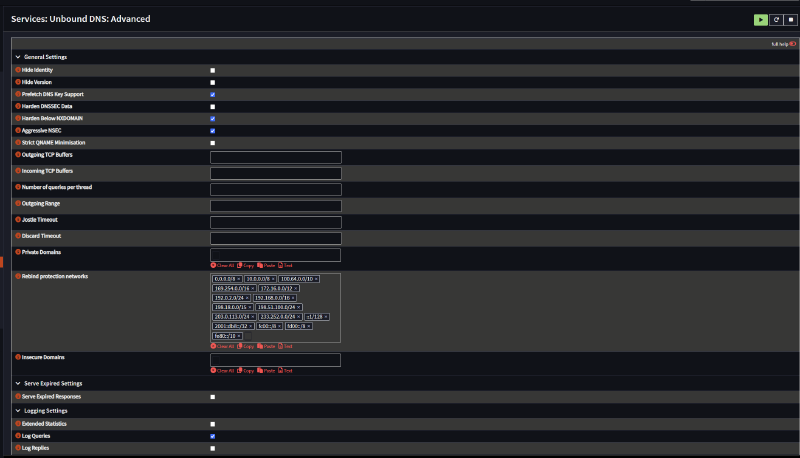Stop the Unbound DNS service

[x=791, y=20]
